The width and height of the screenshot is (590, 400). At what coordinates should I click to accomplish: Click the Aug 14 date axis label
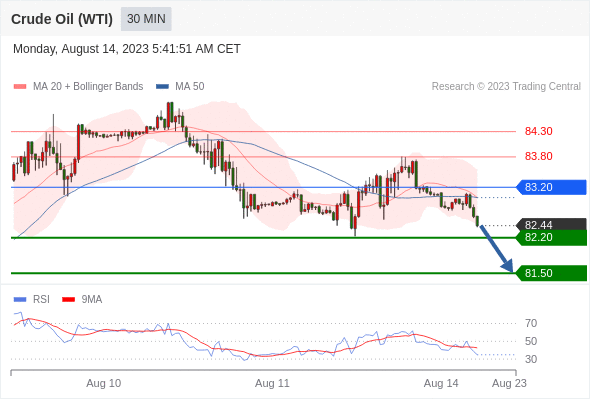click(441, 383)
